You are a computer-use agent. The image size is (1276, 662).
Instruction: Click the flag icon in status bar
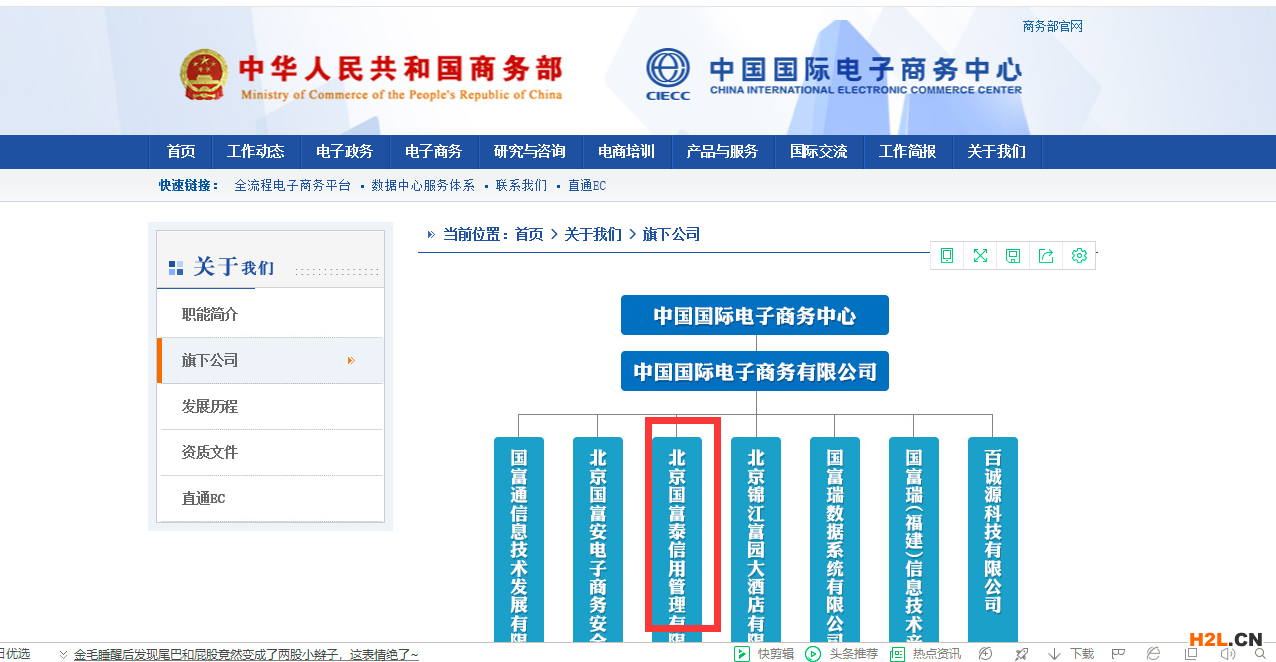click(1119, 654)
